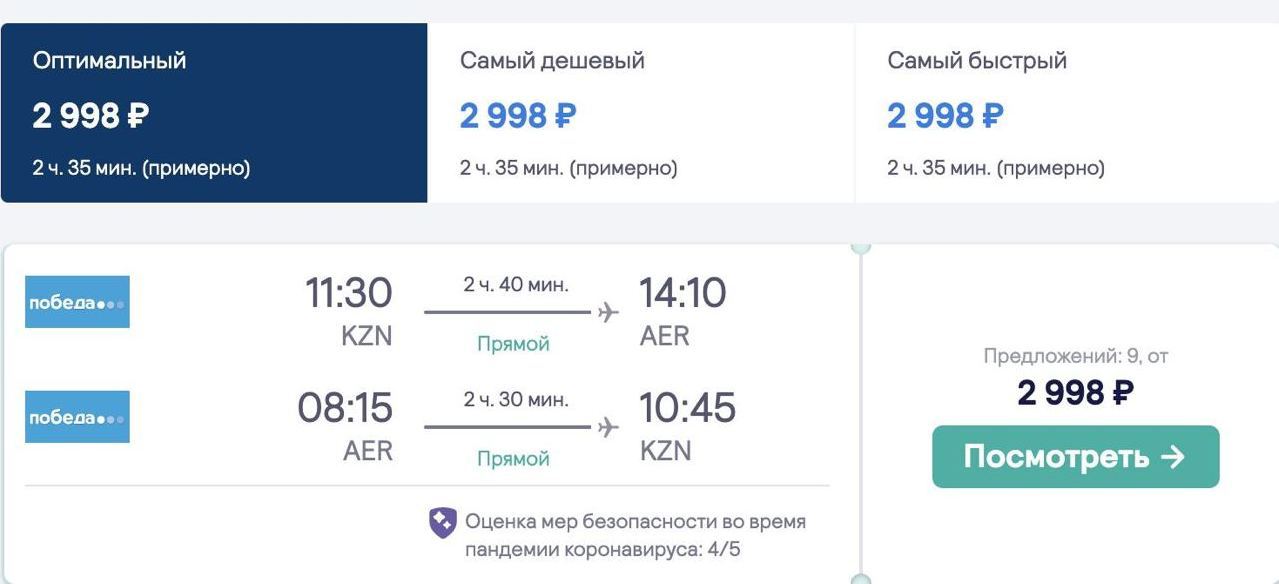Click the 10:45 return arrival time
Screen dimensions: 1279x584
tap(687, 409)
